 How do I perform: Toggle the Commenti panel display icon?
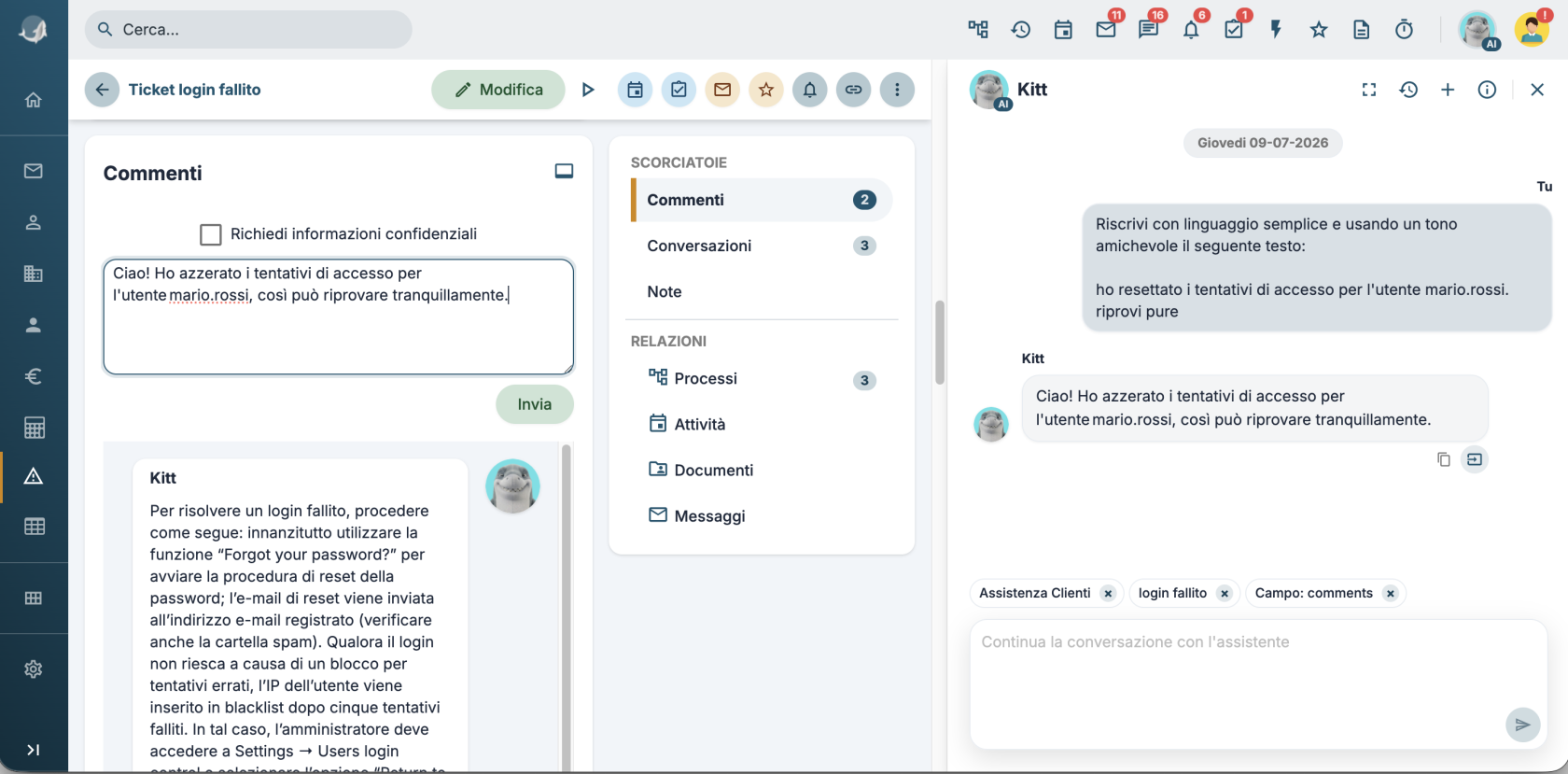coord(564,171)
